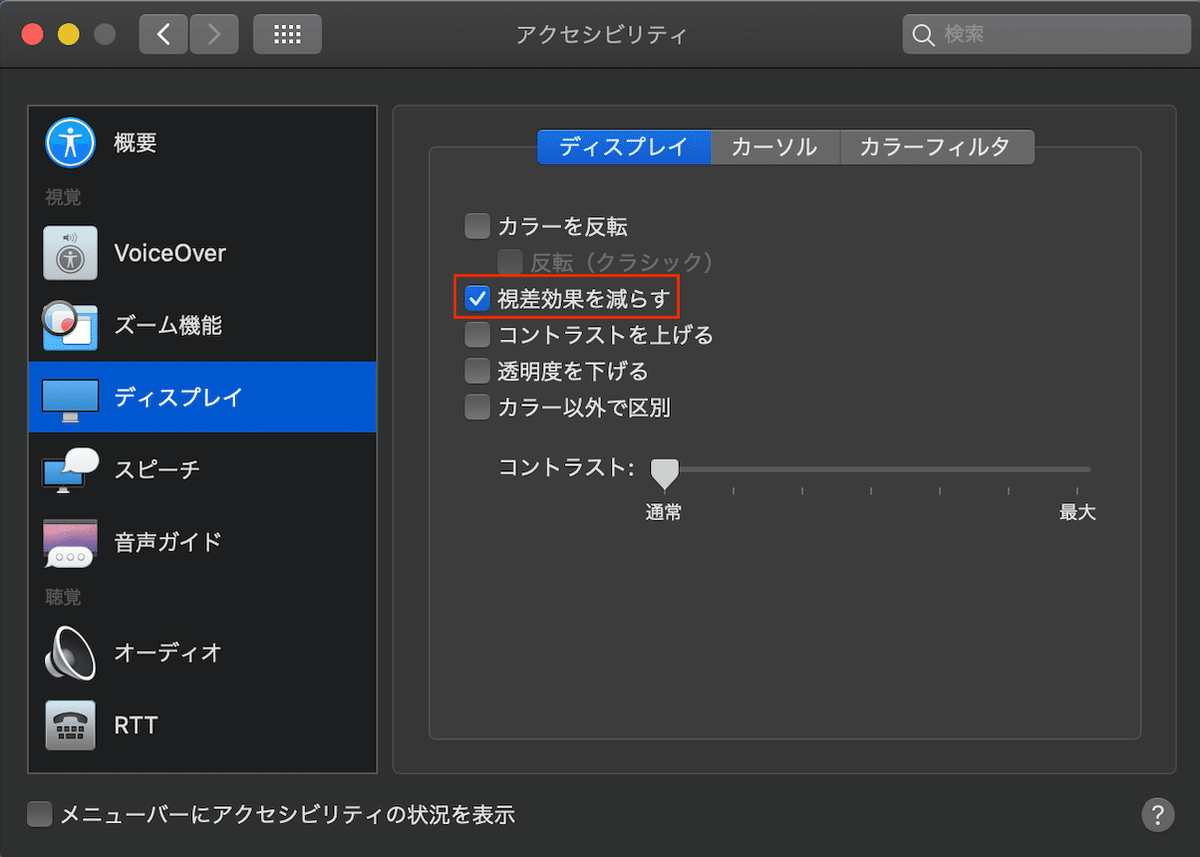Open the スピーチ speech bubble icon

[x=70, y=469]
